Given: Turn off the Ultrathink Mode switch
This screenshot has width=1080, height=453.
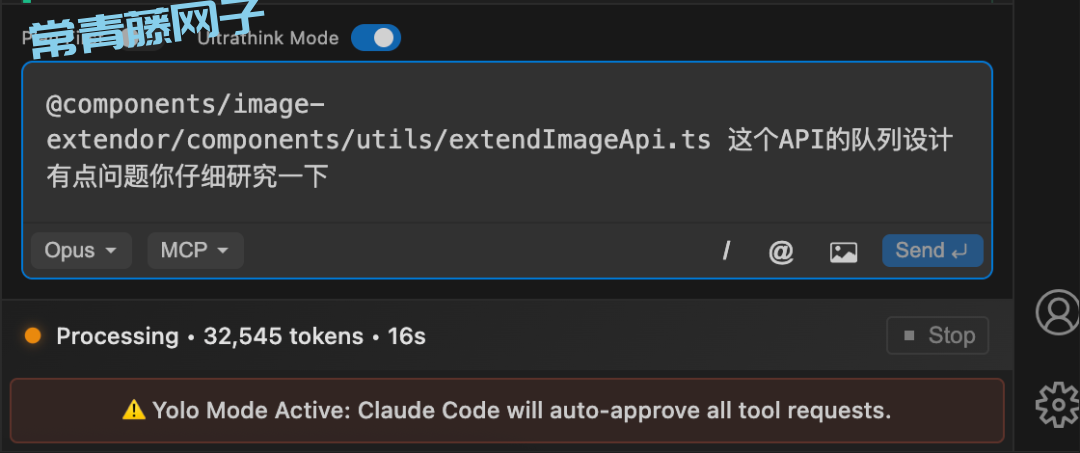Looking at the screenshot, I should pos(375,38).
